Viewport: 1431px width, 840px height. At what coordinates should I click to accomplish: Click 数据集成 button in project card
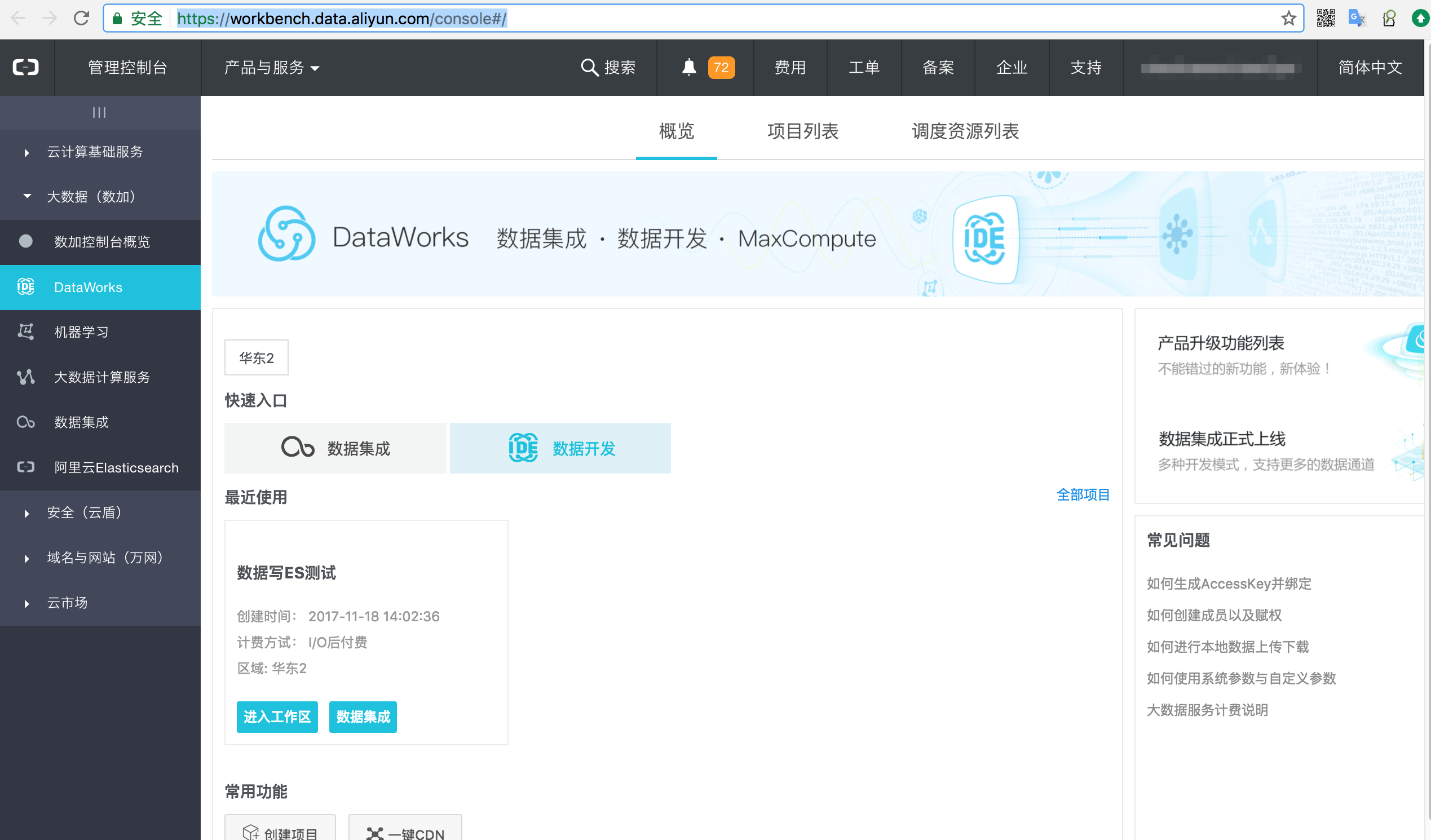(363, 717)
